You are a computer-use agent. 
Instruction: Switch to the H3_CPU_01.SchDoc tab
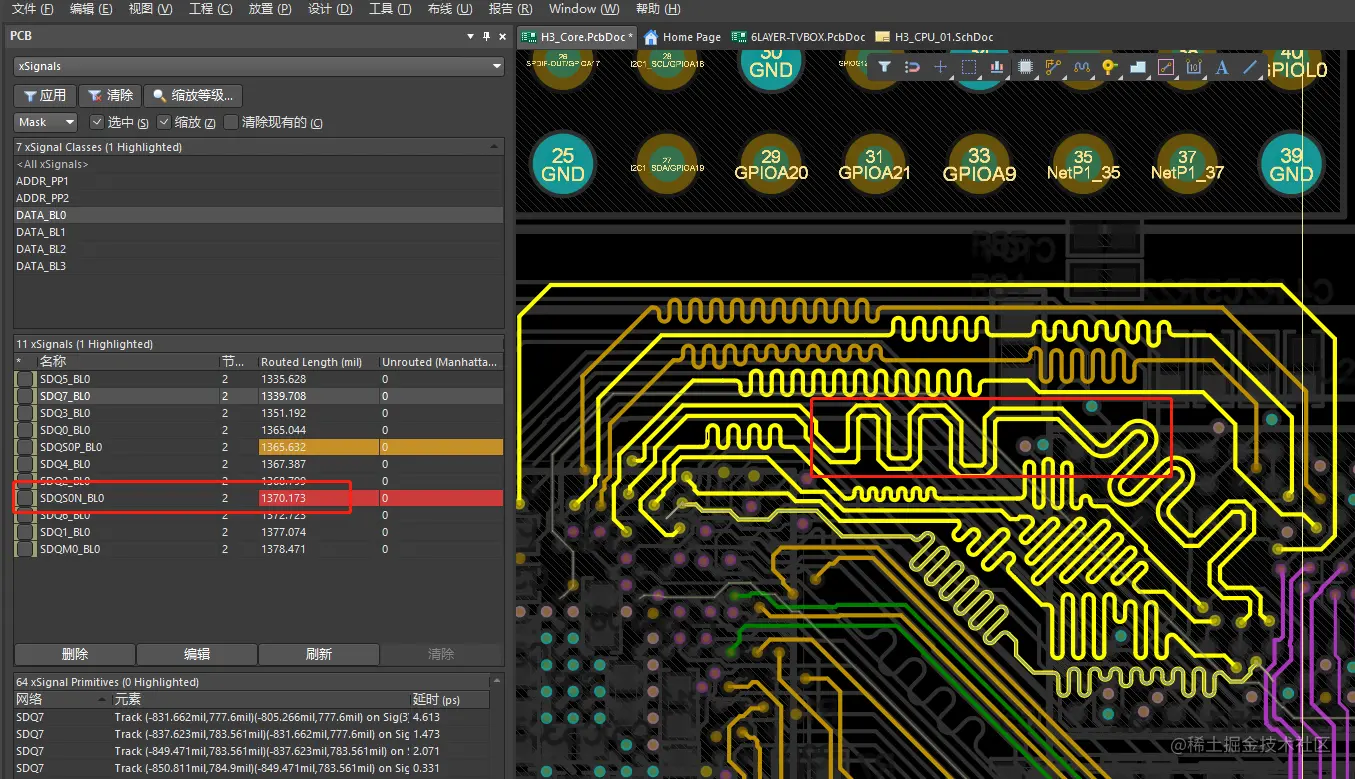pos(934,37)
